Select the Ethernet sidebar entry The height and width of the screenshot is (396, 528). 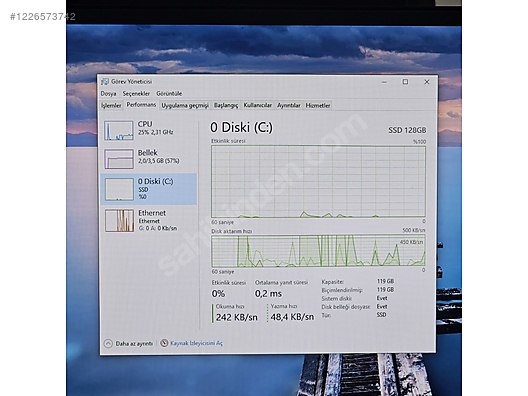[148, 221]
